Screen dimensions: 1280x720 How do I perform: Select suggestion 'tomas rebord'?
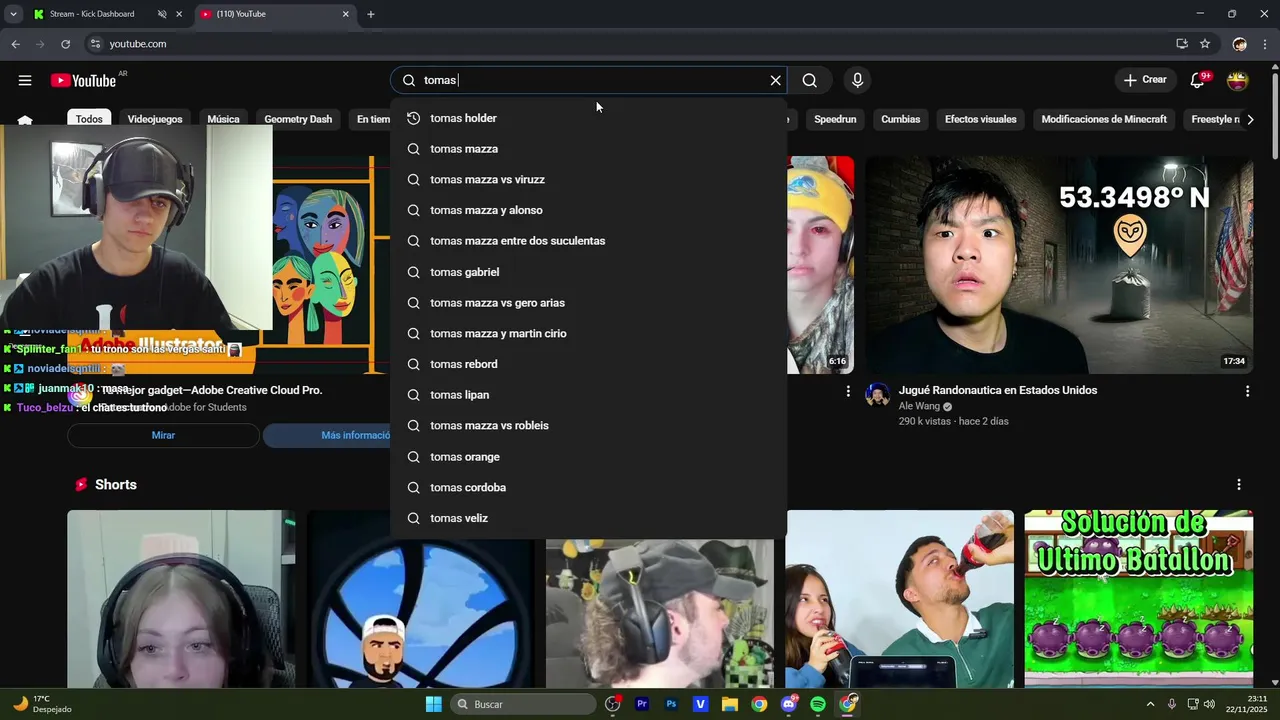588,364
